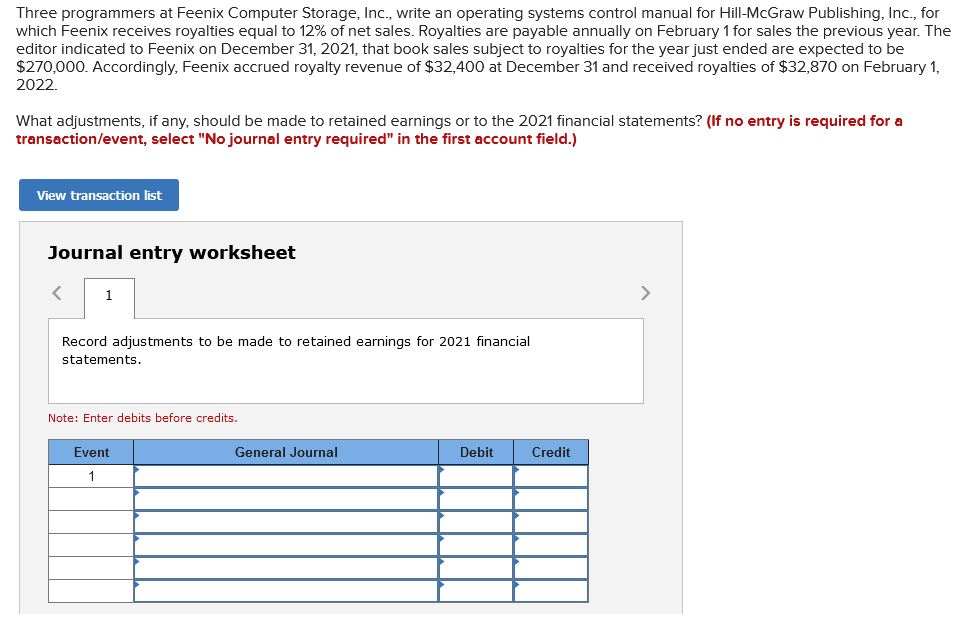Click Debit field in fourth row
Screen dimensions: 971x627
[x=476, y=545]
